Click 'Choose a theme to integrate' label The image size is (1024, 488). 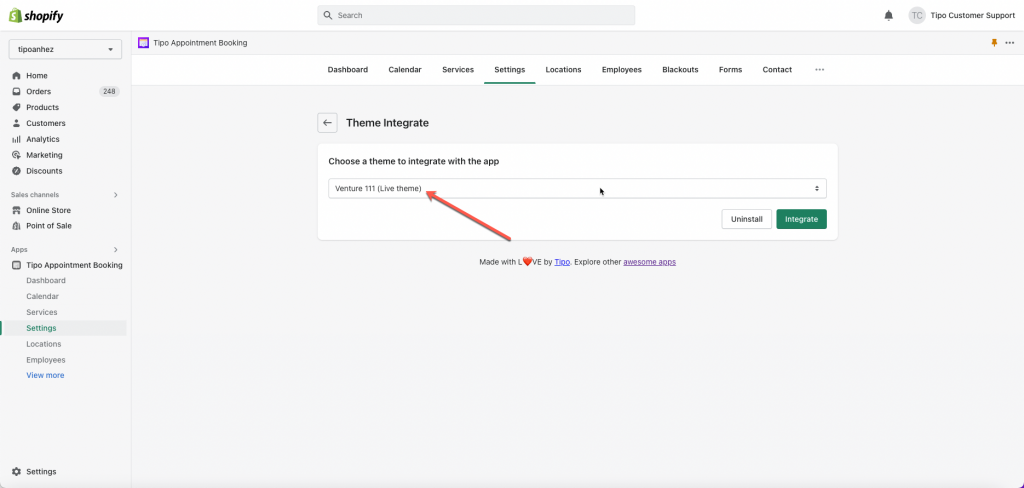(x=413, y=161)
